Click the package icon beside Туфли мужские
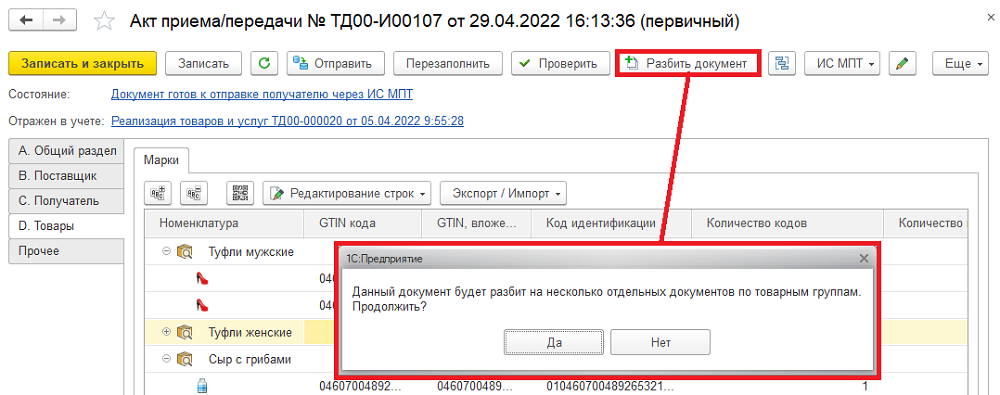Image resolution: width=1000 pixels, height=395 pixels. [x=185, y=251]
